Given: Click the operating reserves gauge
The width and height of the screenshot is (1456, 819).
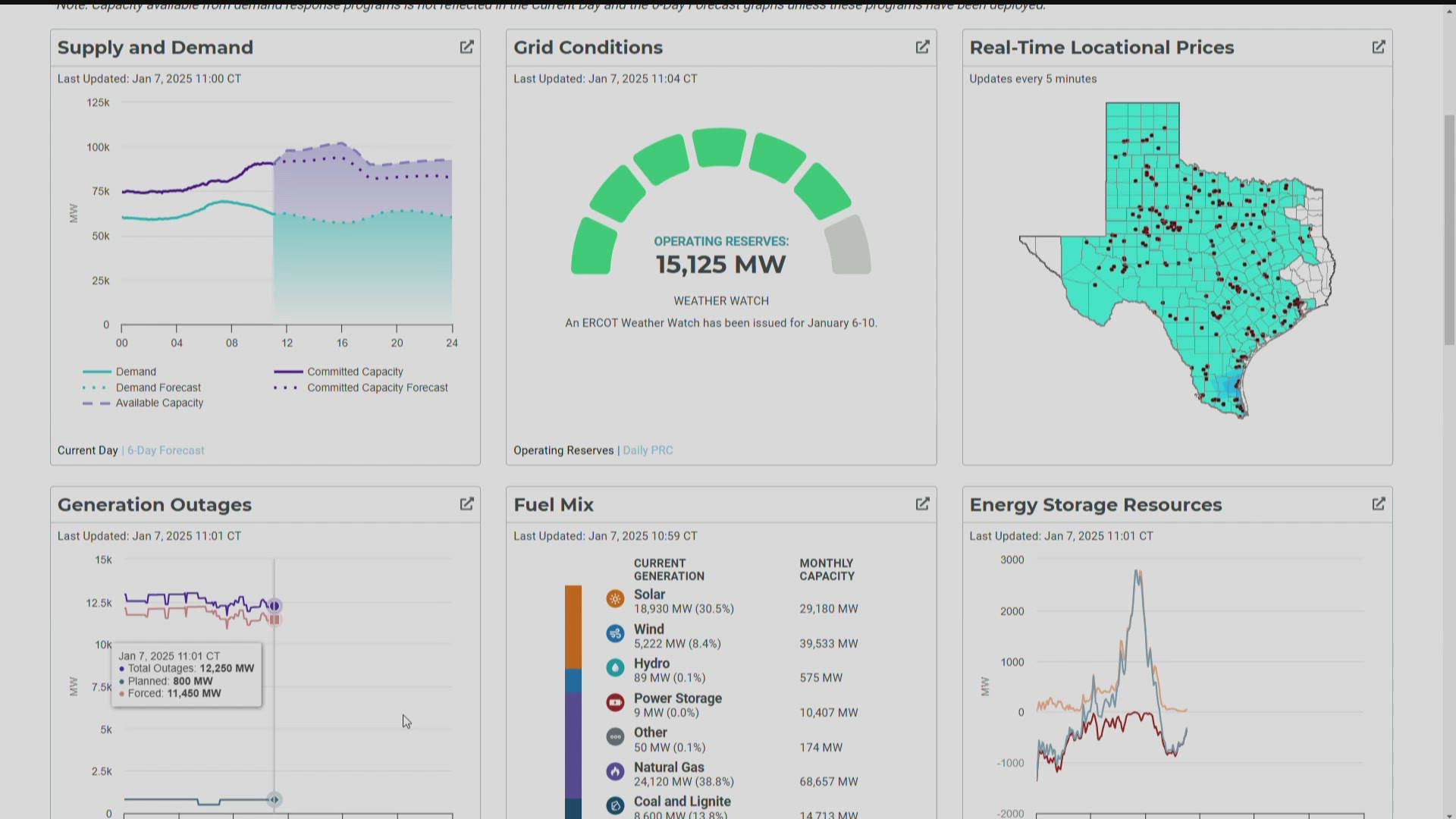Looking at the screenshot, I should 720,201.
